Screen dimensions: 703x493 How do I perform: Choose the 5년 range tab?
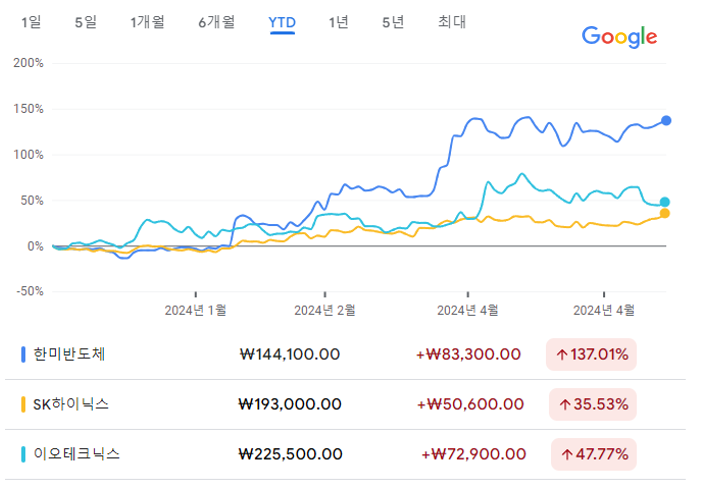click(393, 22)
